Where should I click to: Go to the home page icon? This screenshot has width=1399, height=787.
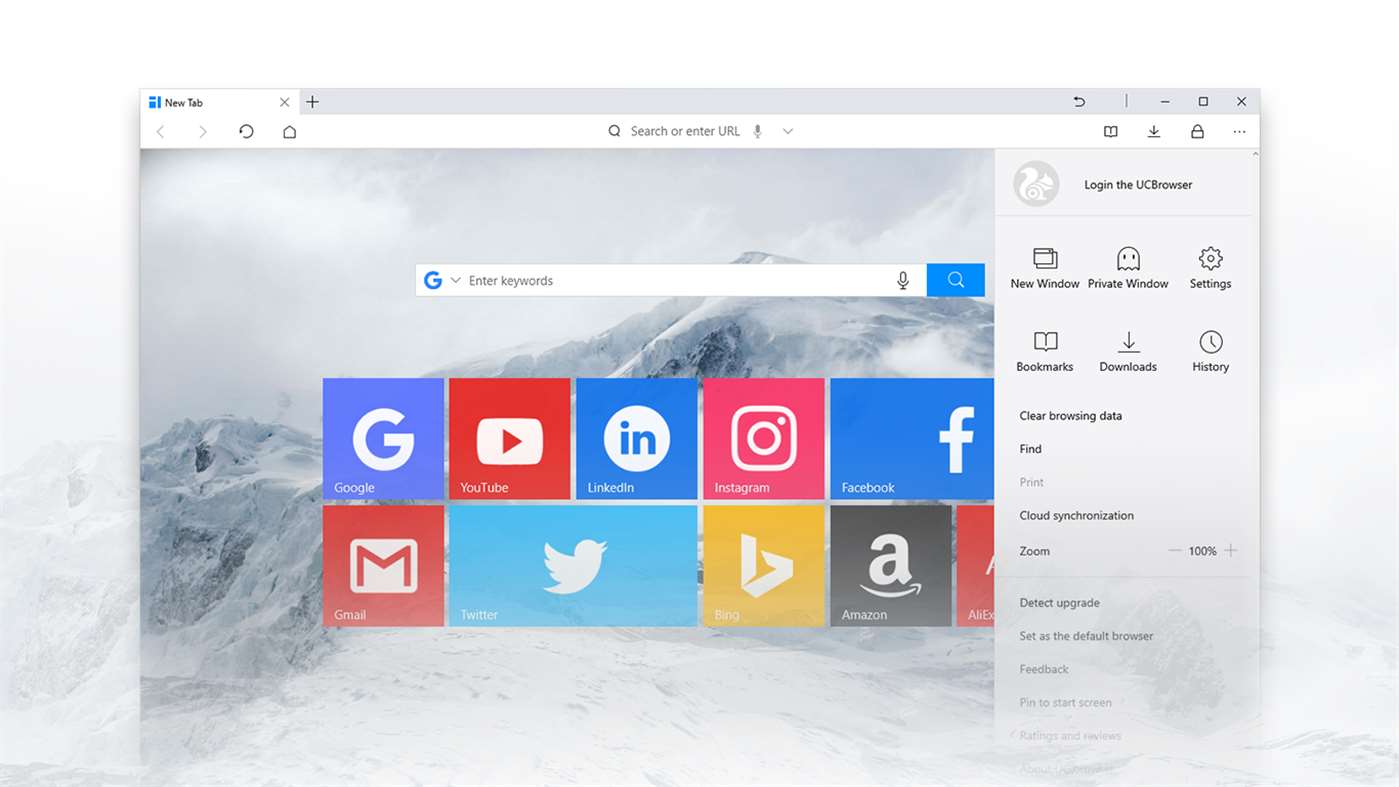tap(289, 131)
